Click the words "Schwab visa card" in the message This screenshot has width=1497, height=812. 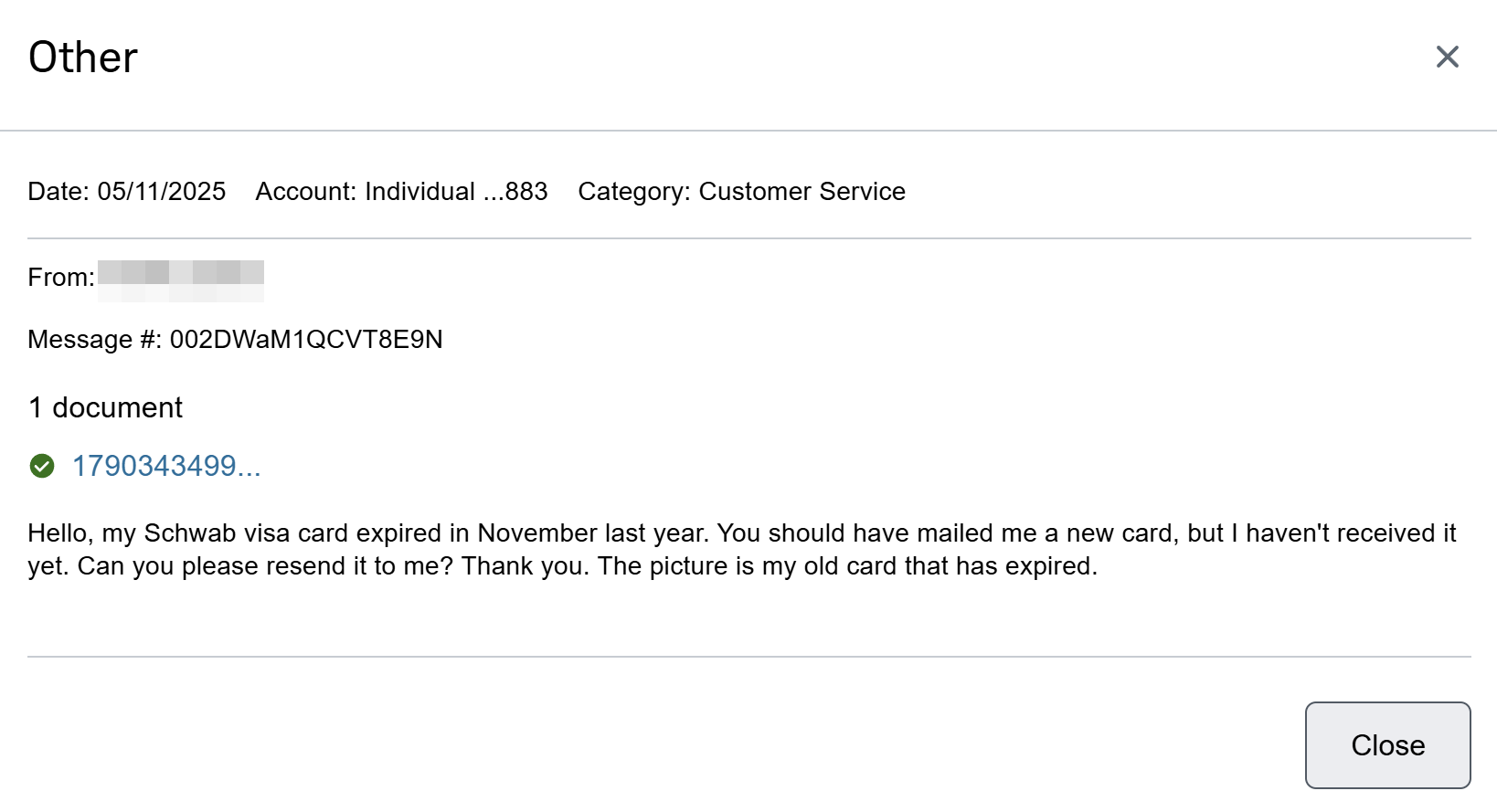tap(247, 533)
